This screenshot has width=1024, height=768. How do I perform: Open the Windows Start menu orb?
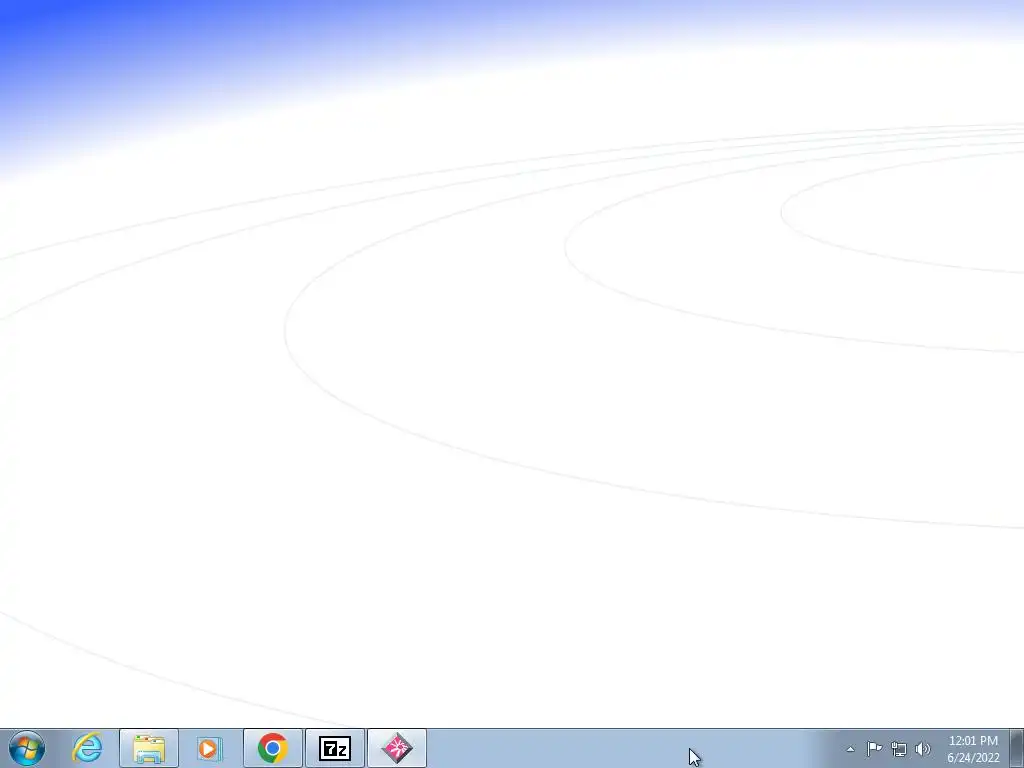pos(27,748)
